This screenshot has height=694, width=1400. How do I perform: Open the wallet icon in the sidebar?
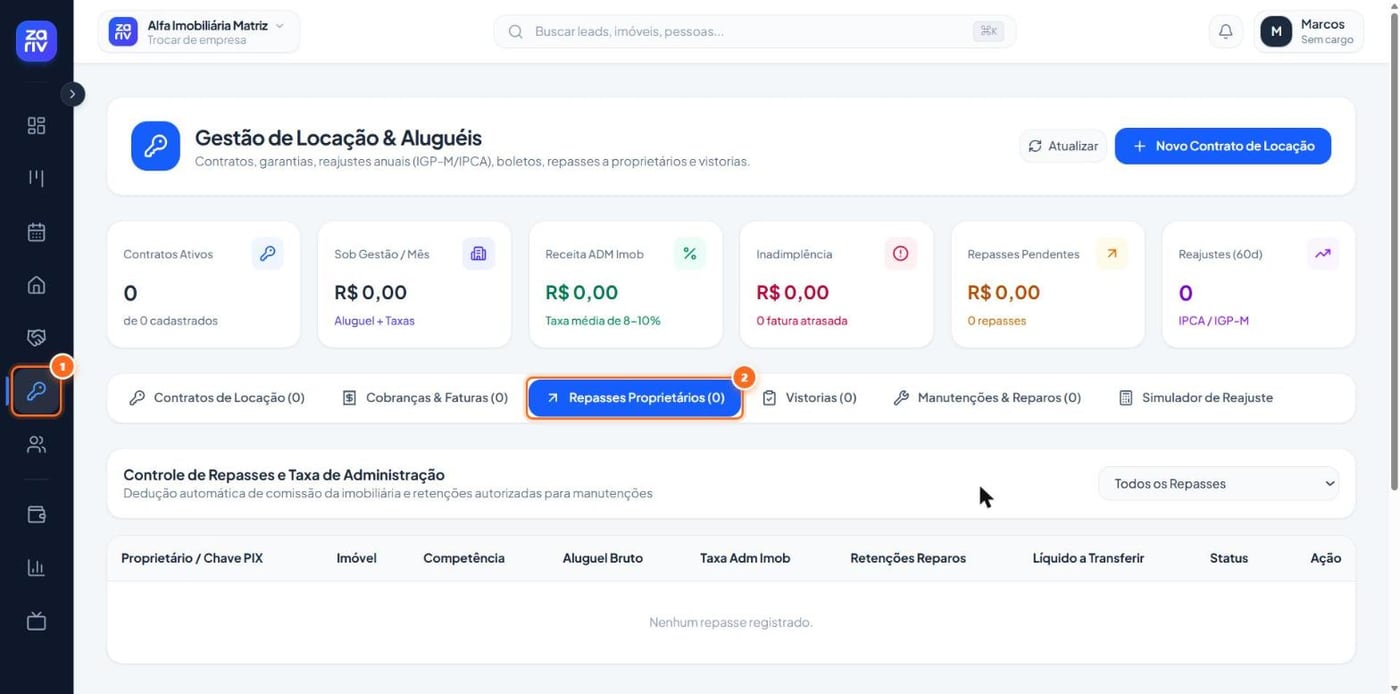36,515
